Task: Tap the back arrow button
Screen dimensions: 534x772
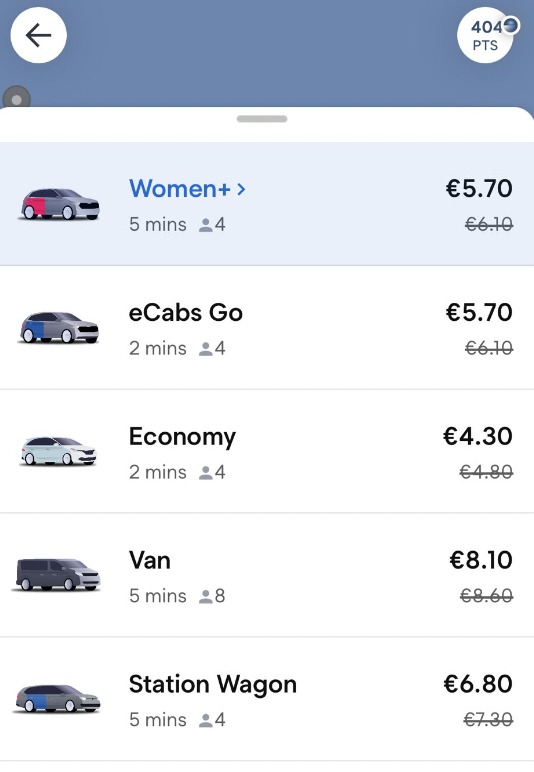Action: click(38, 35)
